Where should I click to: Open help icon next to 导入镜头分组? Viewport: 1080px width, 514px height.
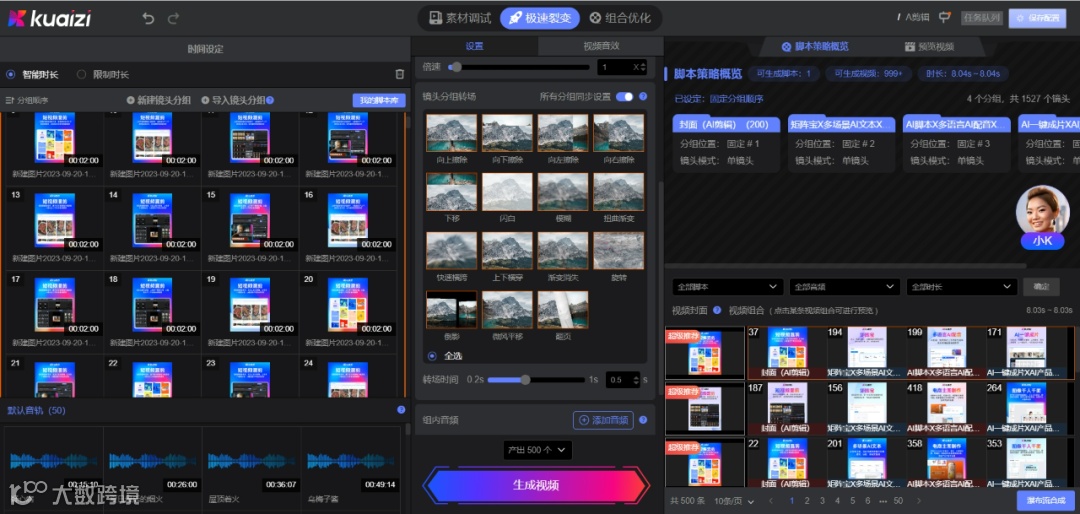(x=270, y=100)
